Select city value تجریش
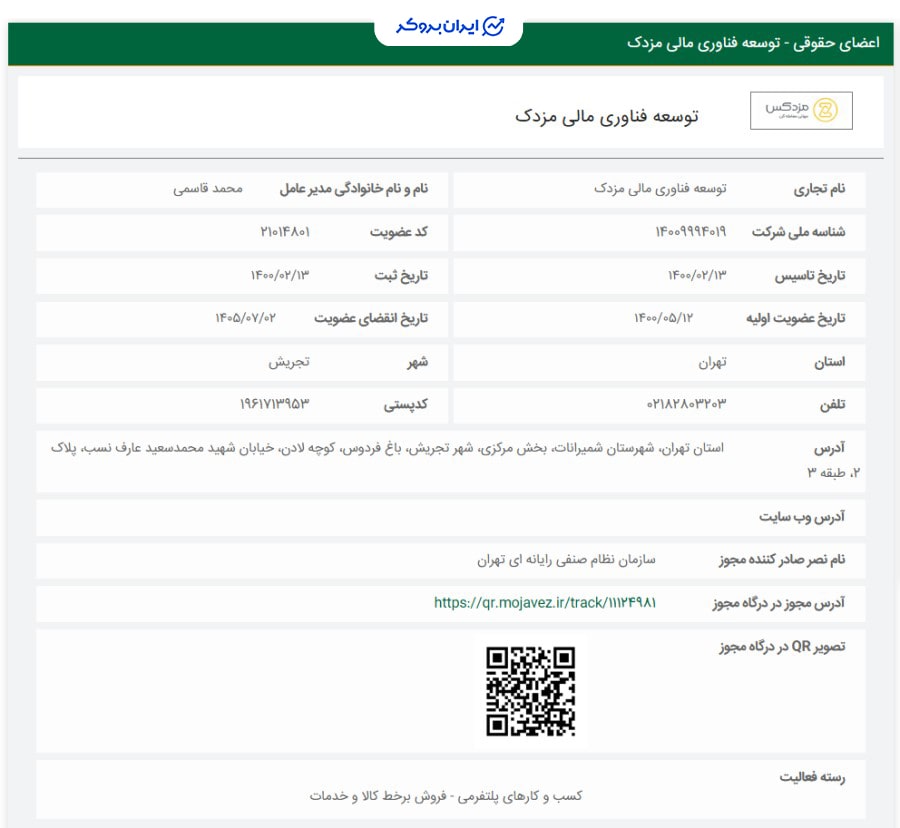The width and height of the screenshot is (900, 828). pos(289,362)
